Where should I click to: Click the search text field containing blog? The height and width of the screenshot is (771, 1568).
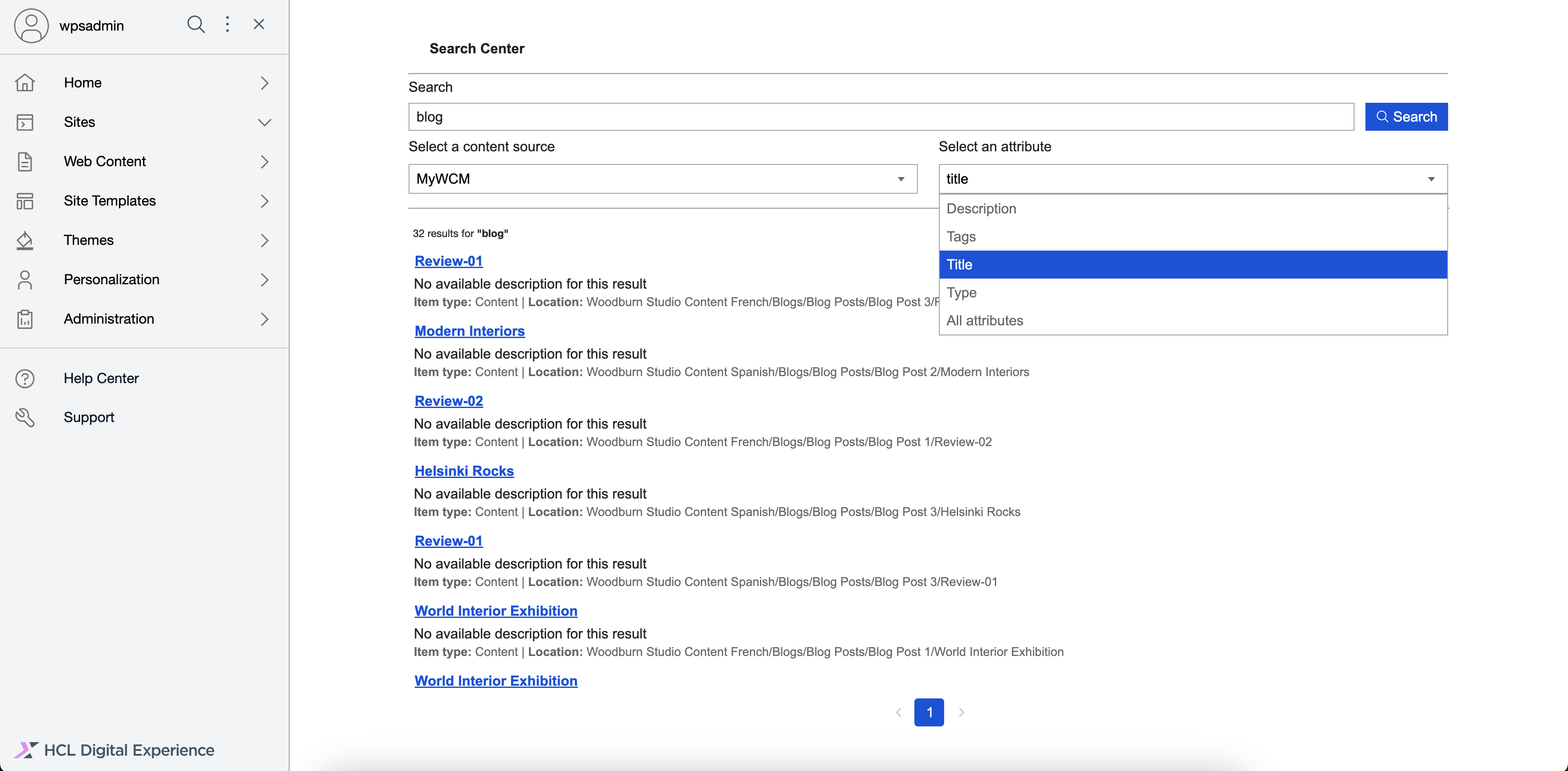point(880,117)
